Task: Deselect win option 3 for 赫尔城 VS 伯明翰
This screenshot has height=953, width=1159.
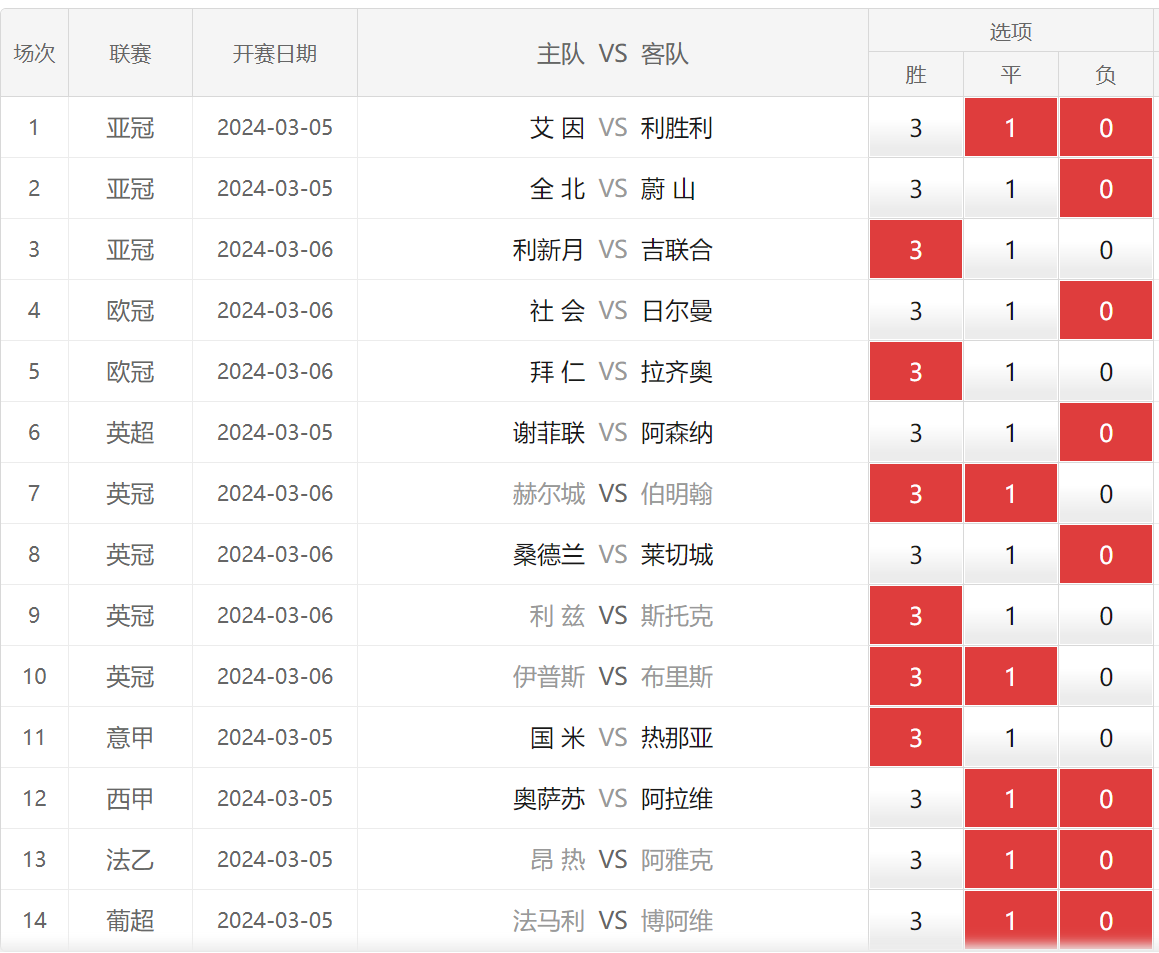Action: (915, 493)
